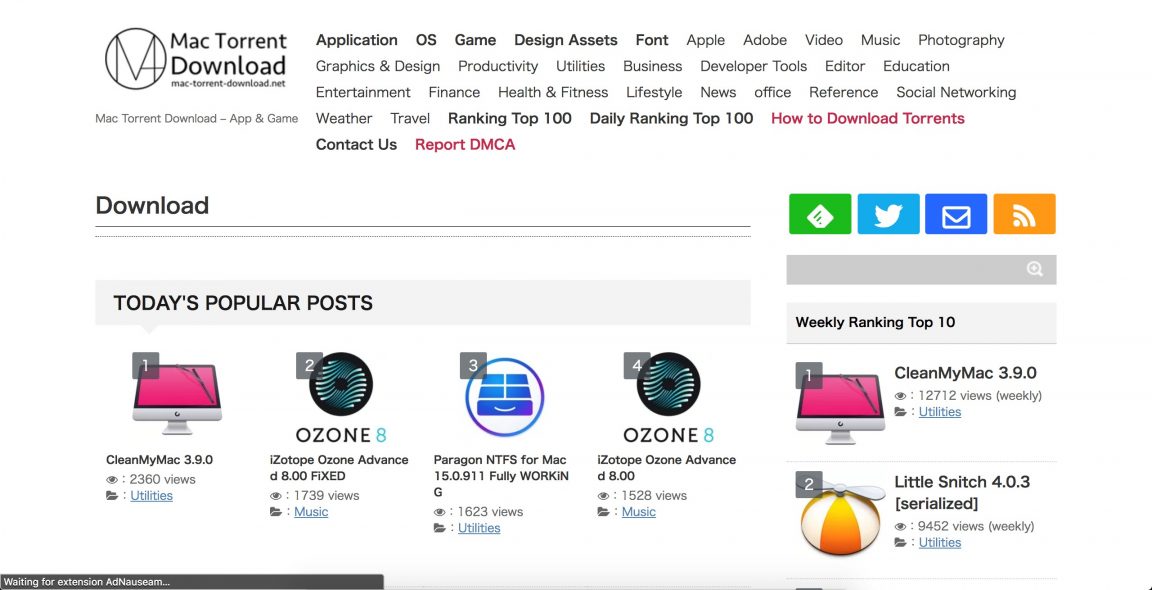This screenshot has height=590, width=1152.
Task: Click the blue email envelope button
Action: tap(956, 214)
